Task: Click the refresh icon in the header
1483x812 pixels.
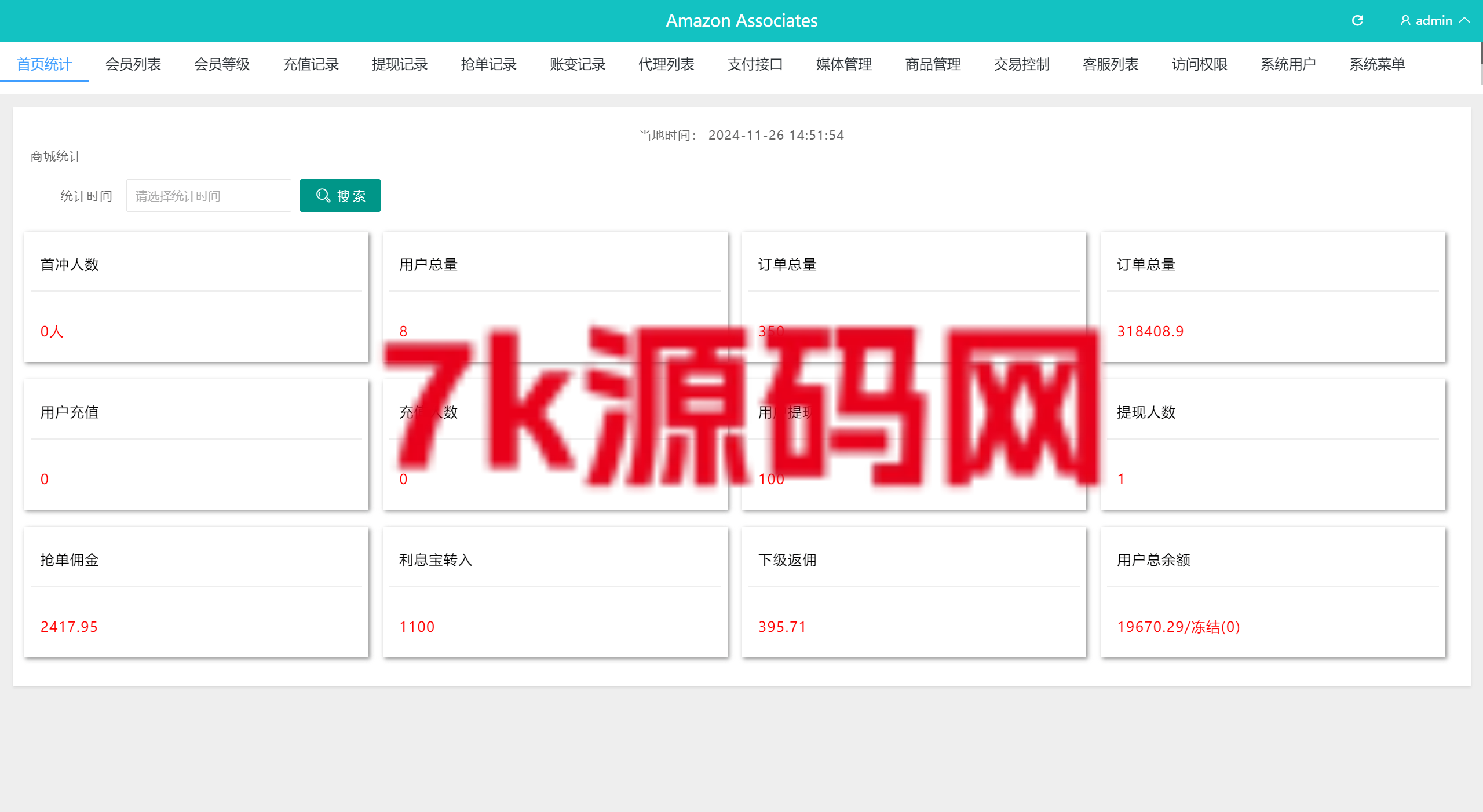Action: pos(1357,21)
